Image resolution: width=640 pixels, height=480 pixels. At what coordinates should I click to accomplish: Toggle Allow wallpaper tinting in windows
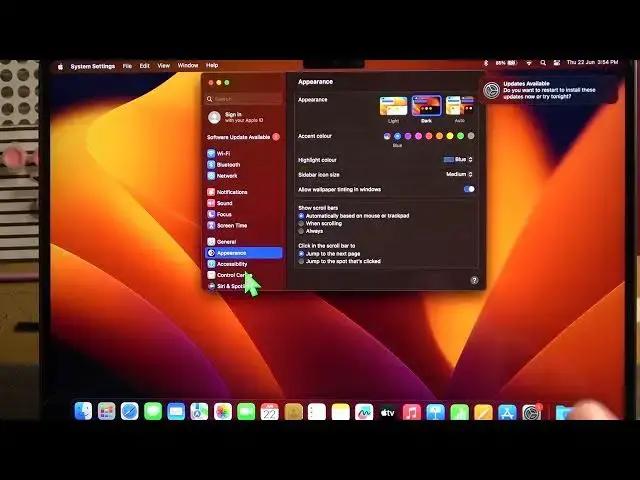tap(469, 189)
